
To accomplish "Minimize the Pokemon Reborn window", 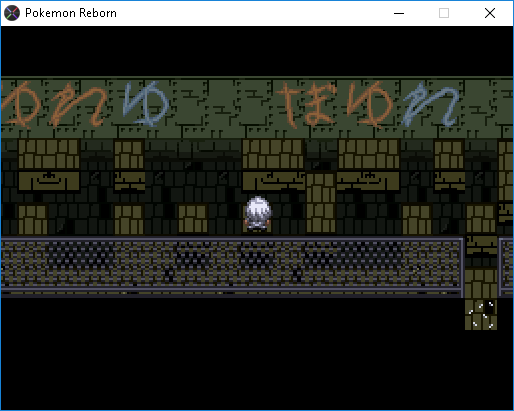I will coord(399,13).
